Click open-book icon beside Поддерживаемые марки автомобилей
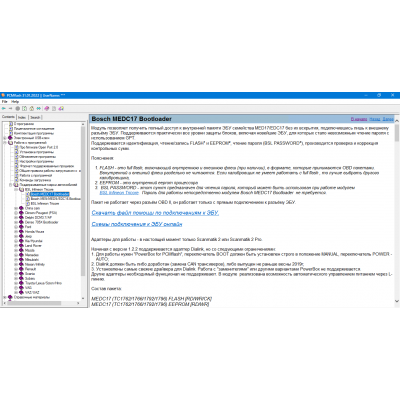This screenshot has width=400, height=400. (x=16, y=184)
